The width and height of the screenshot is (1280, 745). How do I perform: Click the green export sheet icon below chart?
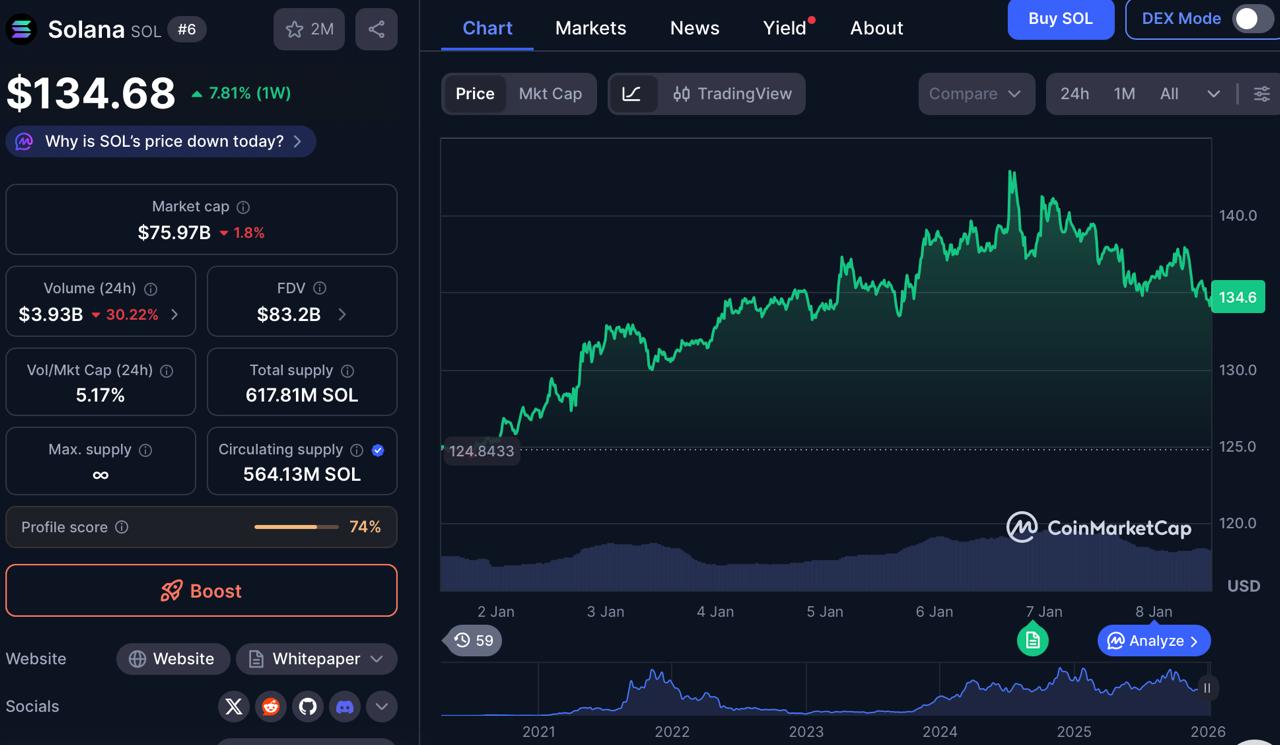point(1033,638)
